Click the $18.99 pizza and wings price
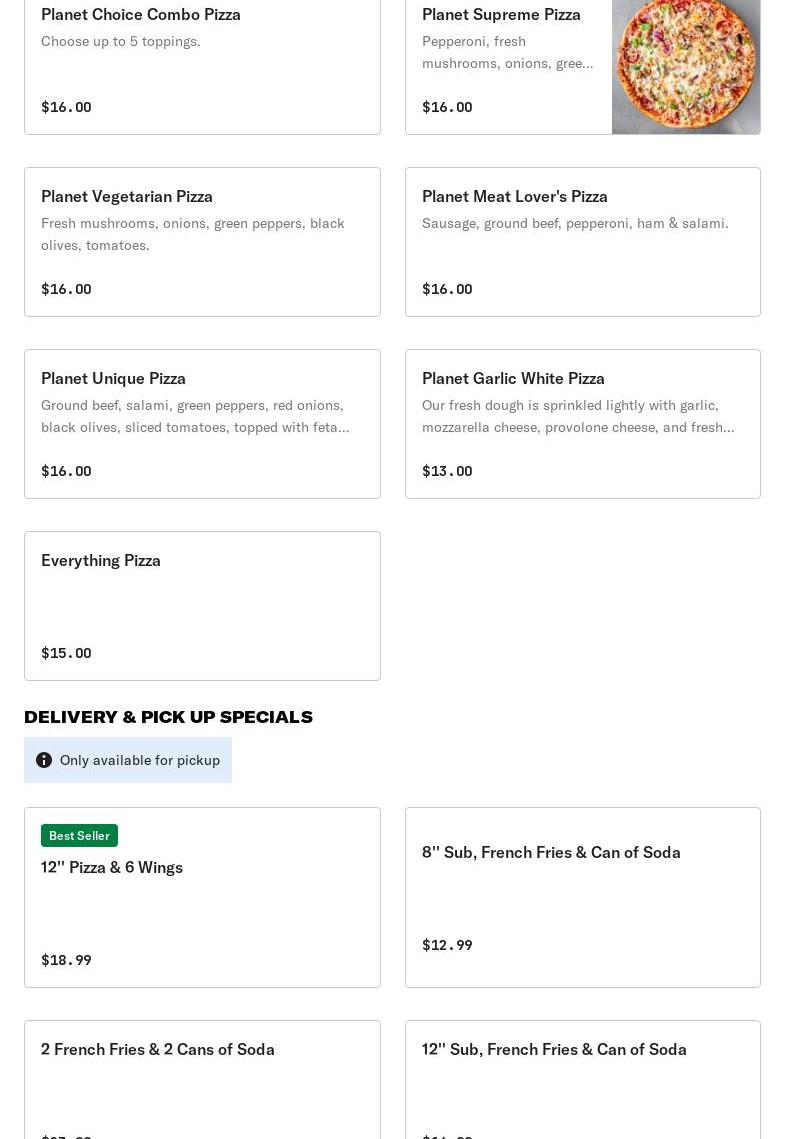The height and width of the screenshot is (1139, 785). (x=66, y=960)
